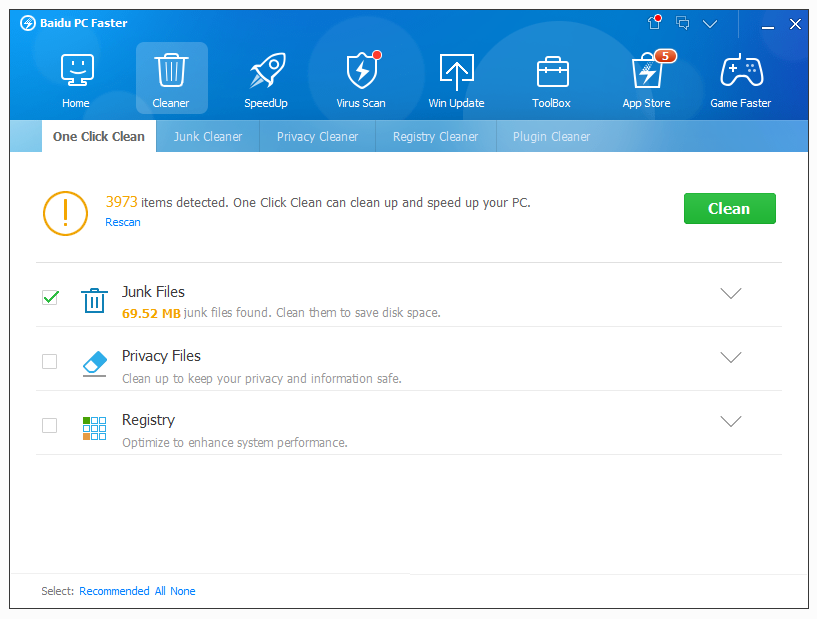Viewport: 817px width, 619px height.
Task: Click the skin shirt icon in title bar
Action: pos(654,22)
